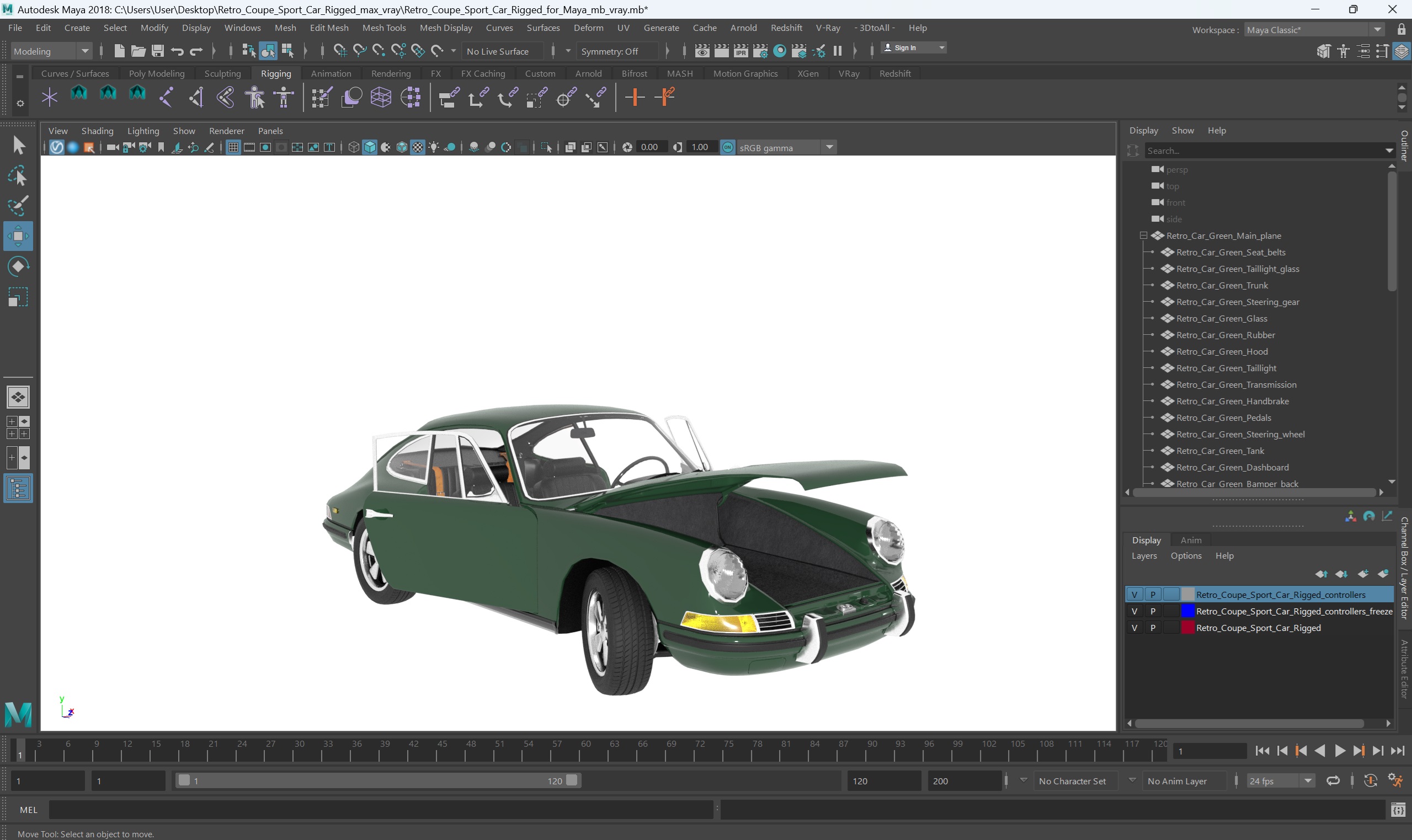Click the Redo arrow icon
Image resolution: width=1412 pixels, height=840 pixels.
point(196,51)
